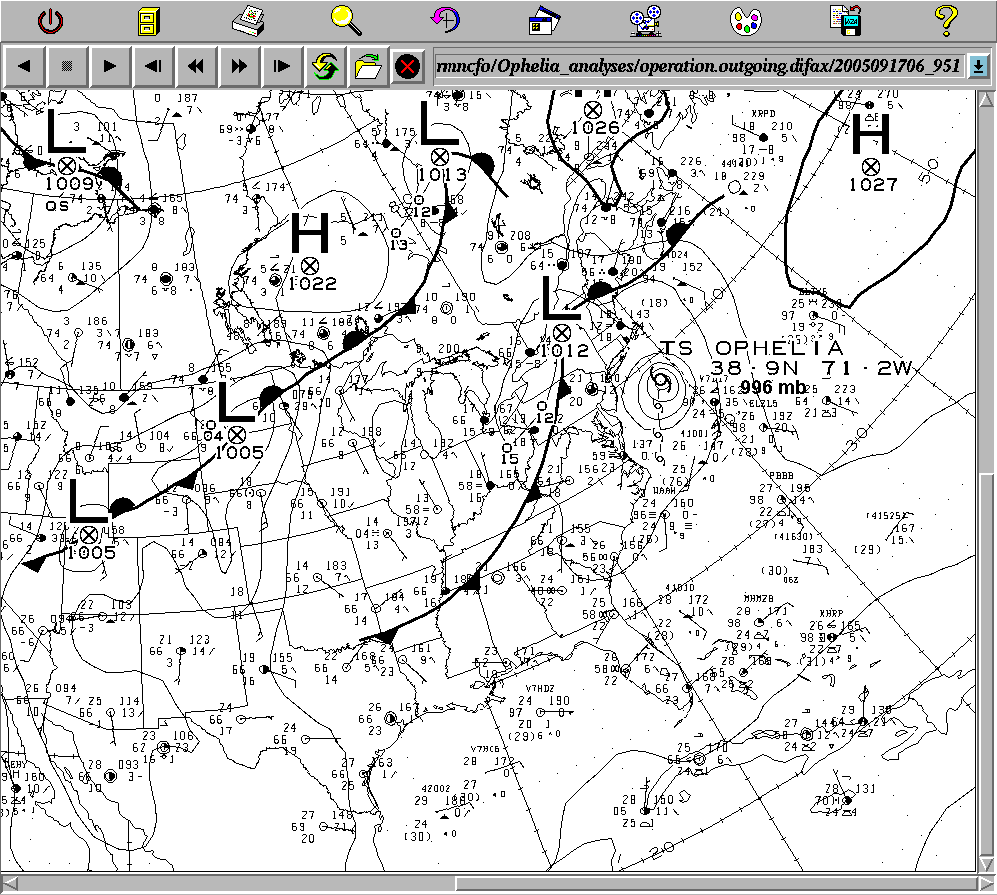Click the printer icon
This screenshot has height=895, width=997.
247,19
